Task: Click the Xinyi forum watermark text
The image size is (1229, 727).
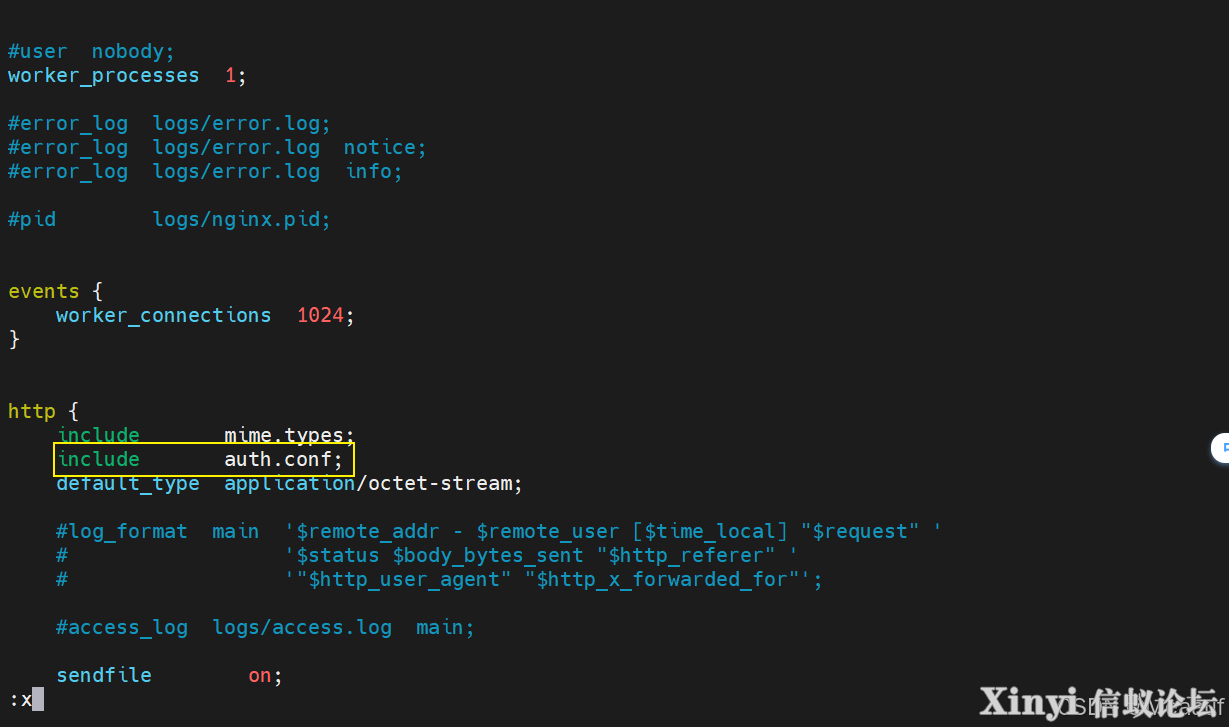Action: click(x=1098, y=702)
